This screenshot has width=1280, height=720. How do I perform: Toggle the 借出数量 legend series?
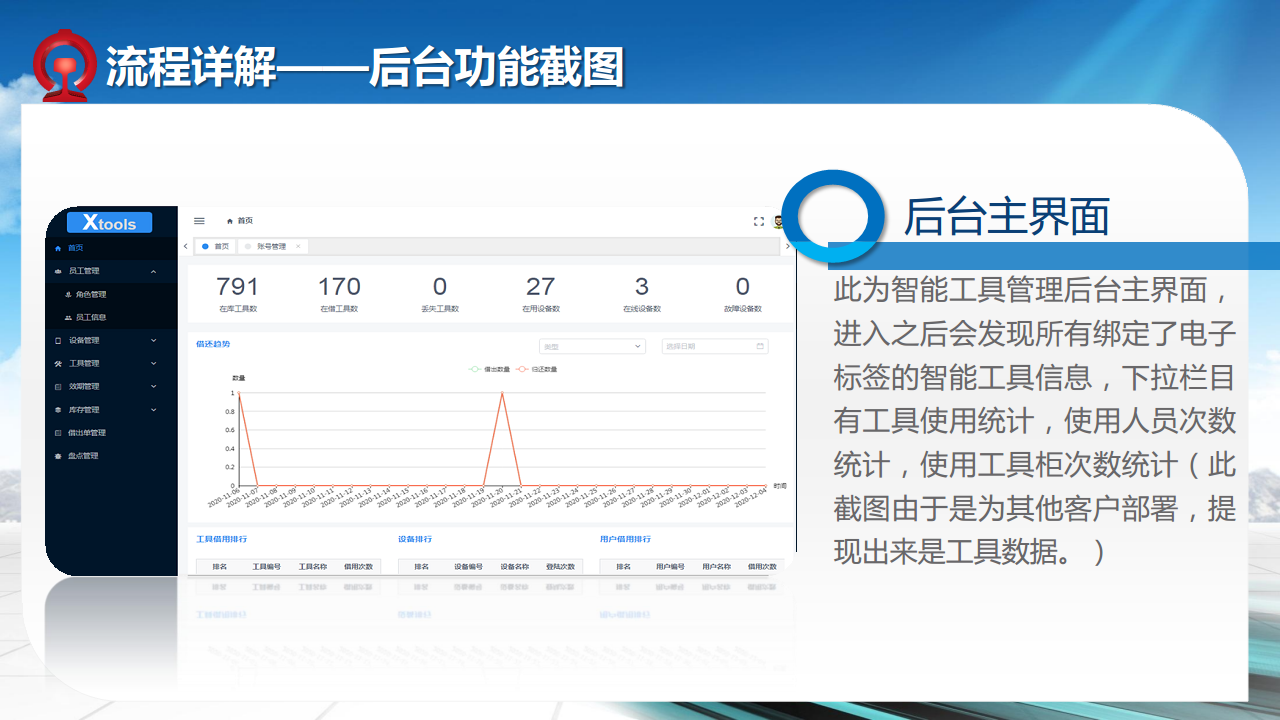click(489, 369)
